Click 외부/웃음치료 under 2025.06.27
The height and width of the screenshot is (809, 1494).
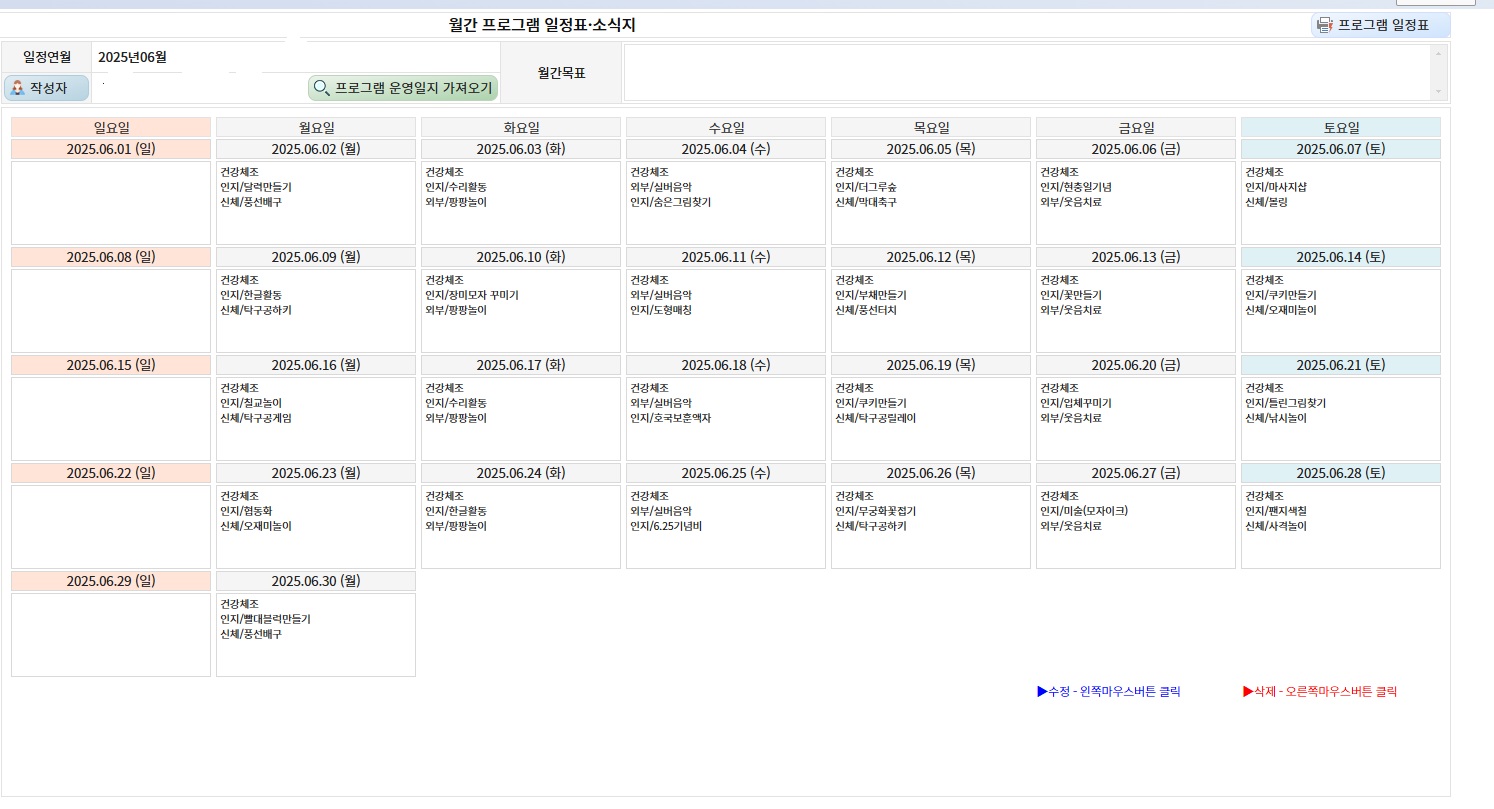tap(1071, 526)
